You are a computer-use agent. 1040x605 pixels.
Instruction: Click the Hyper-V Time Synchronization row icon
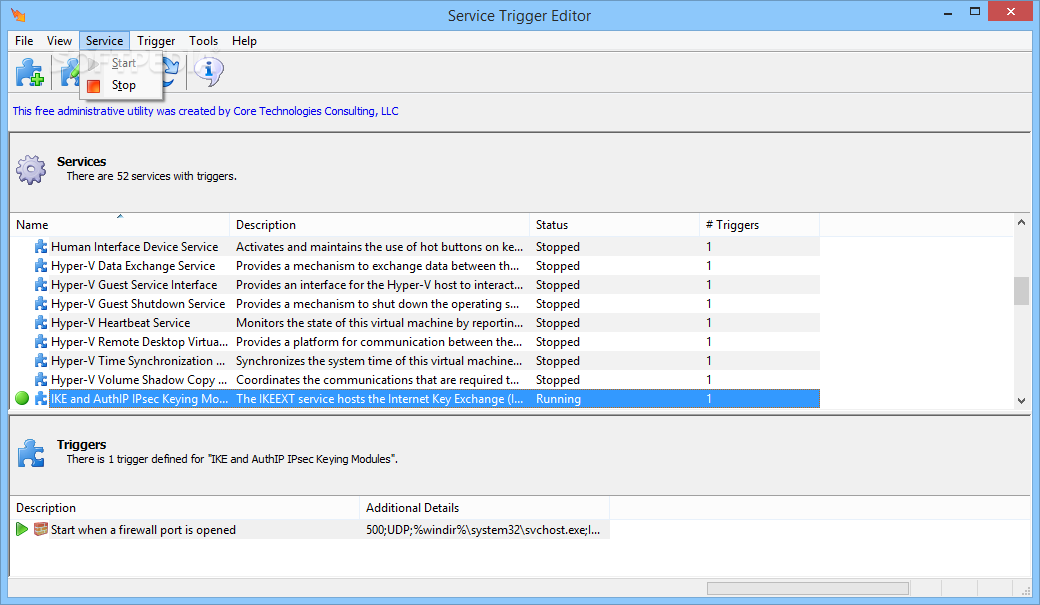pyautogui.click(x=40, y=361)
